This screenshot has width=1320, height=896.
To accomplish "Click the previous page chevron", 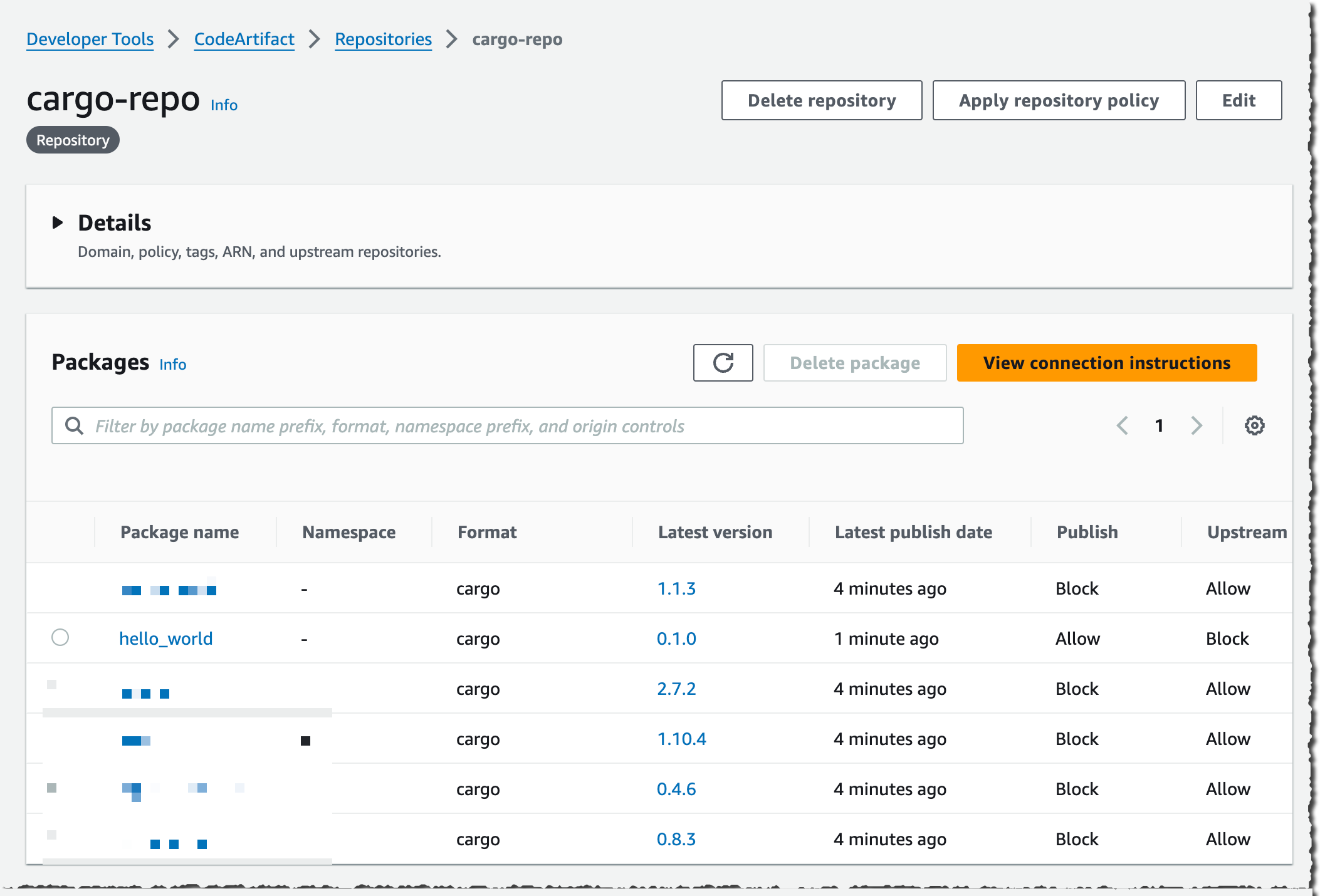I will 1122,425.
